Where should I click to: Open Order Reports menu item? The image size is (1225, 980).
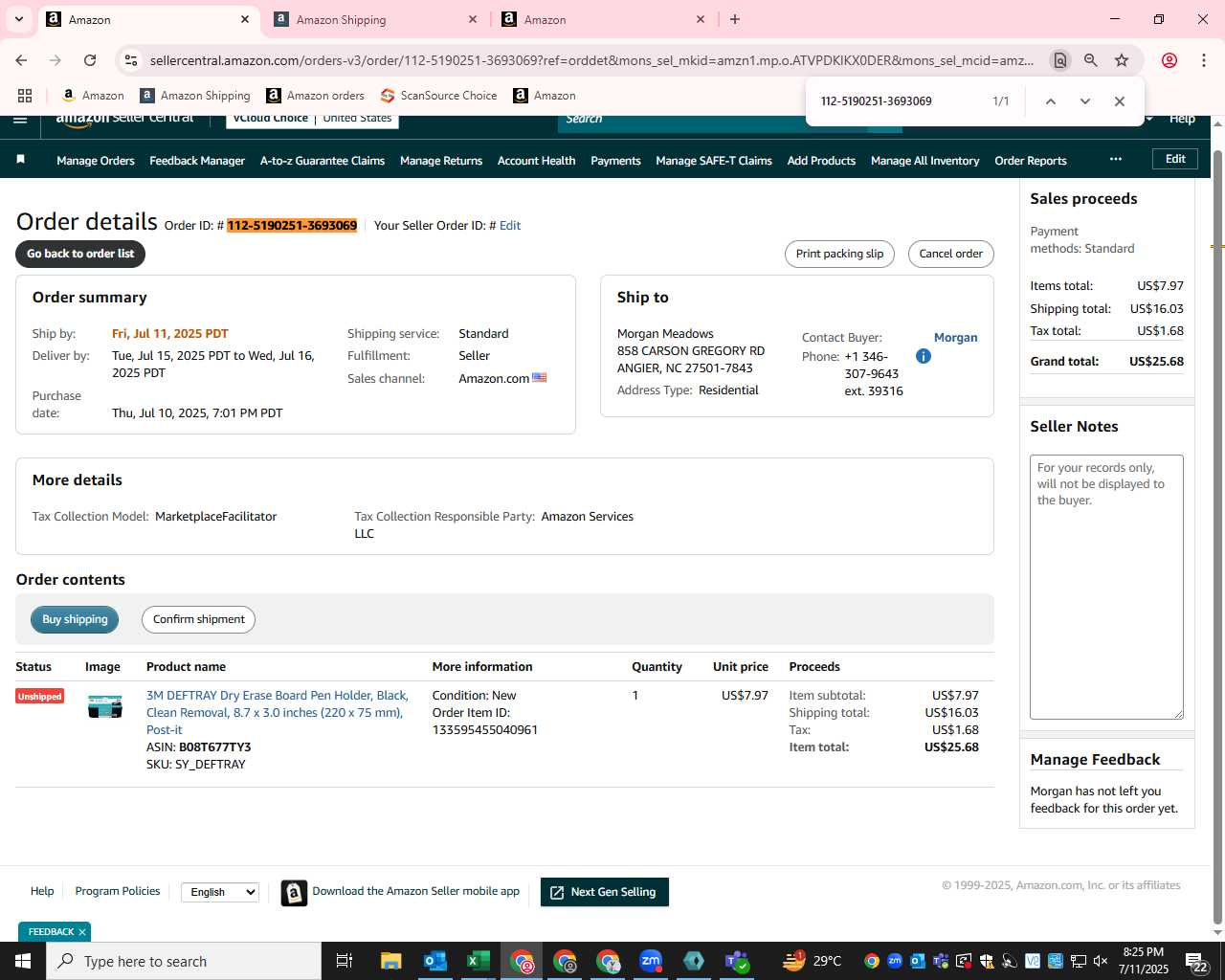(x=1031, y=161)
